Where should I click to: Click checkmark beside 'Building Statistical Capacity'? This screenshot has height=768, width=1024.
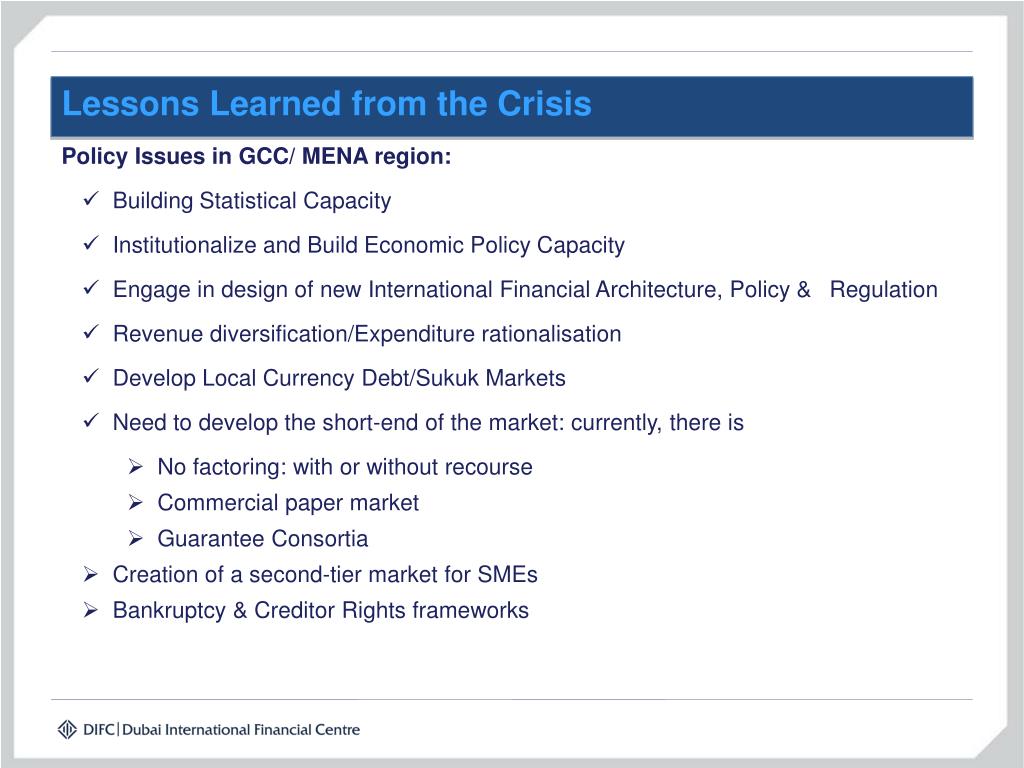click(91, 198)
